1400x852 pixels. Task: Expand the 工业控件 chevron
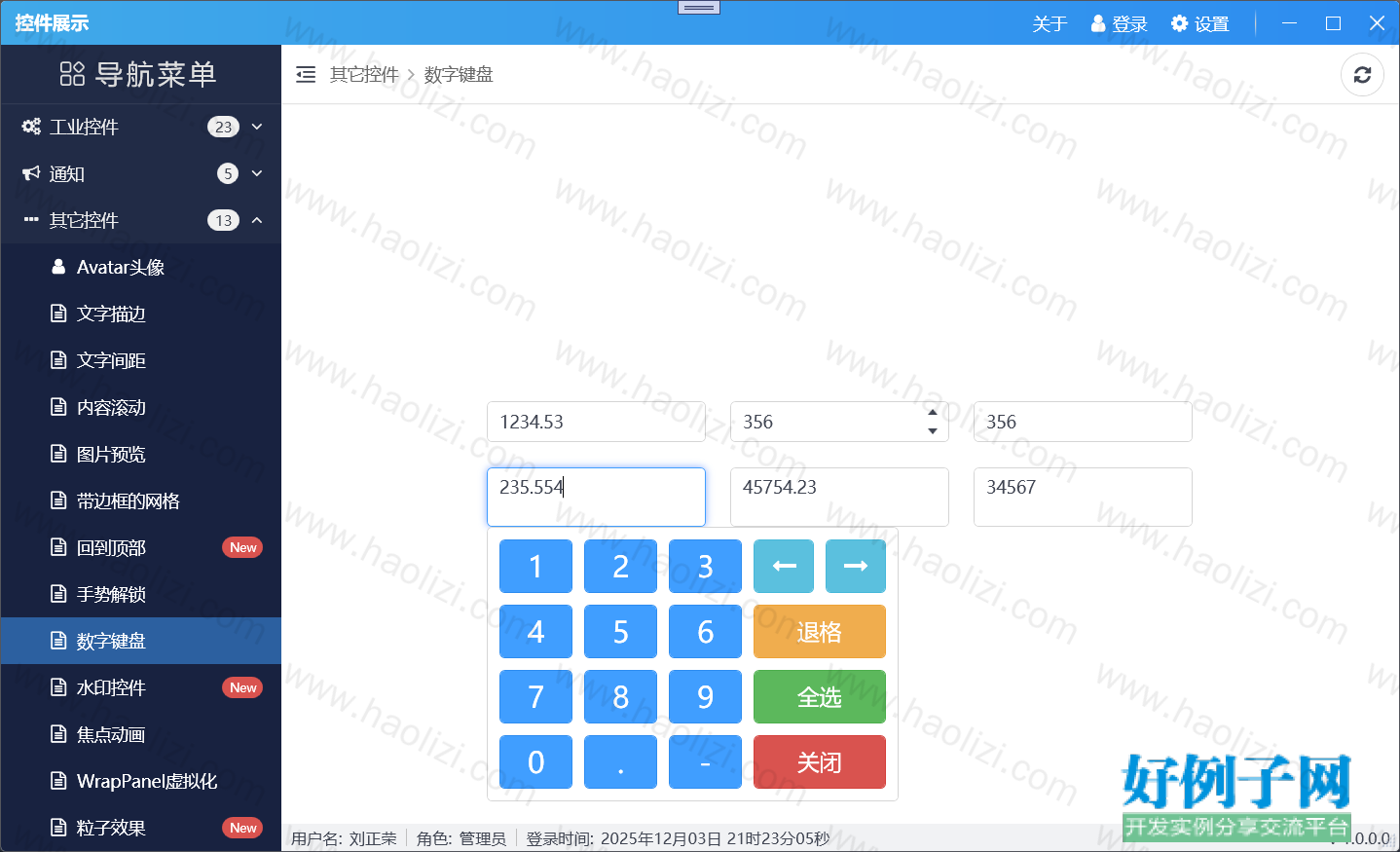(257, 127)
